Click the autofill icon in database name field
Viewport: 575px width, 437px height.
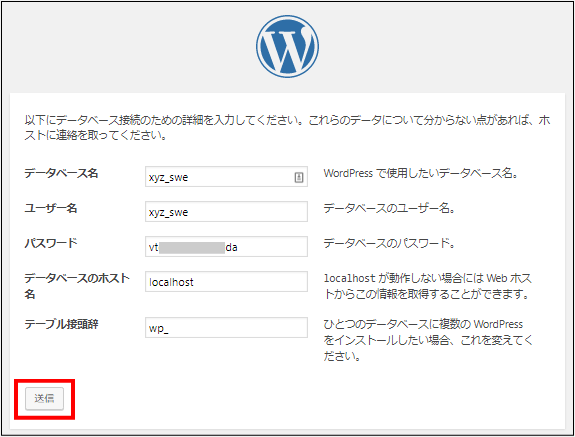[x=299, y=177]
